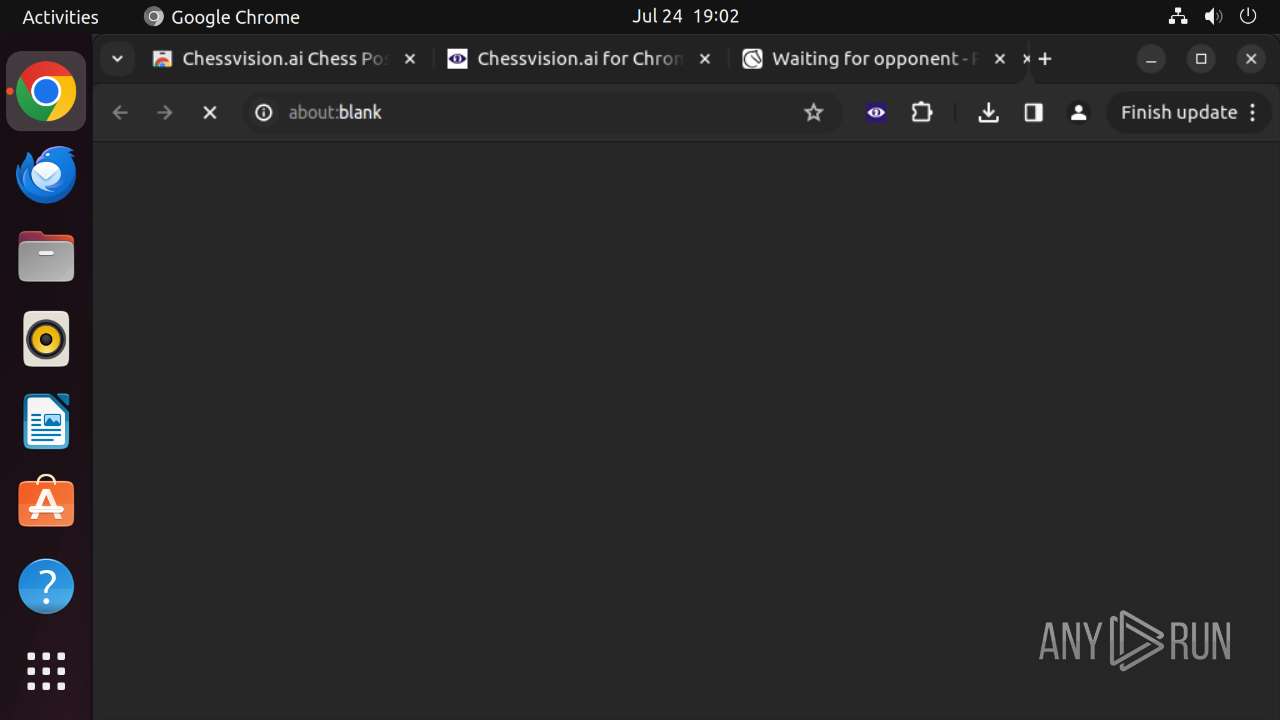Switch to the Chessvision.ai for Chrome tab
Image resolution: width=1280 pixels, height=720 pixels.
tap(580, 59)
